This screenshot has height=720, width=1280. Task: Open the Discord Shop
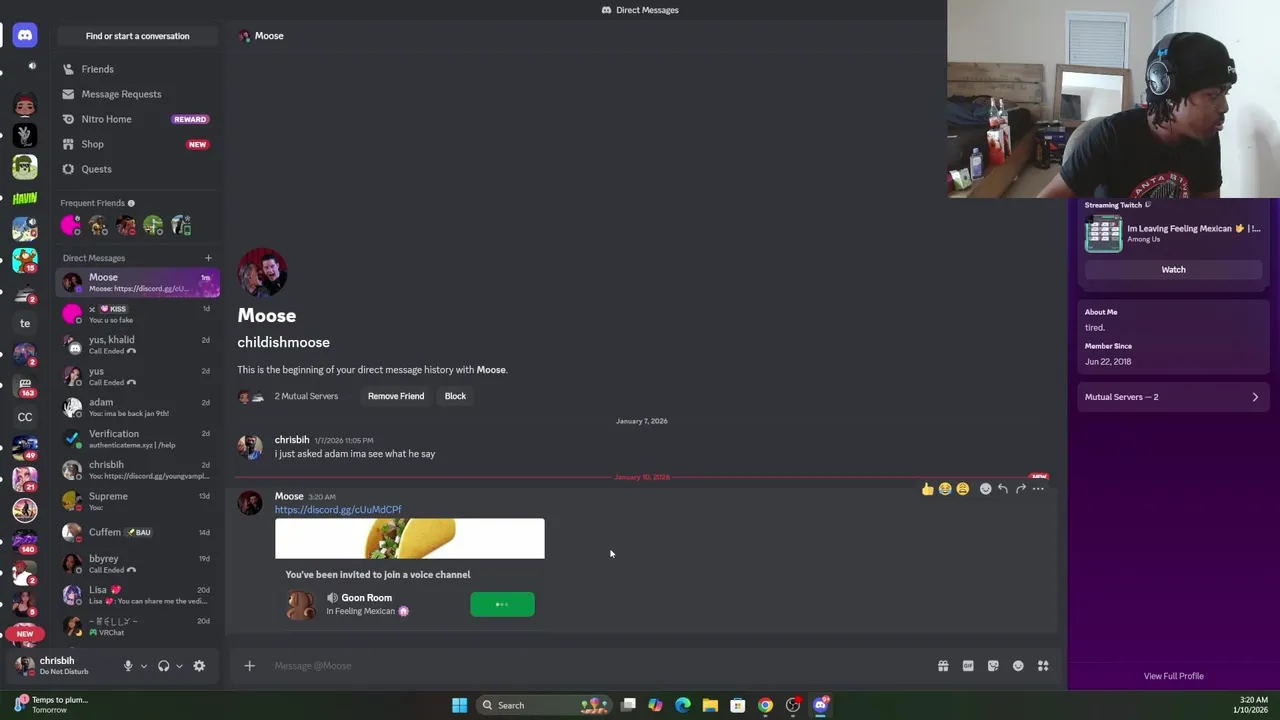point(138,144)
